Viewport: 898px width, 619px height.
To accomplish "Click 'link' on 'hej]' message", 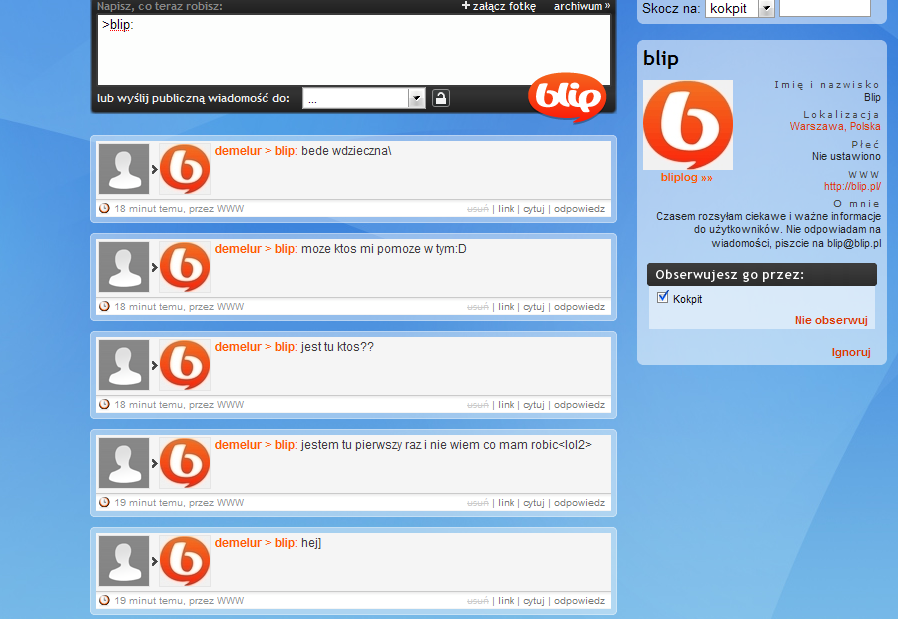I will (506, 601).
